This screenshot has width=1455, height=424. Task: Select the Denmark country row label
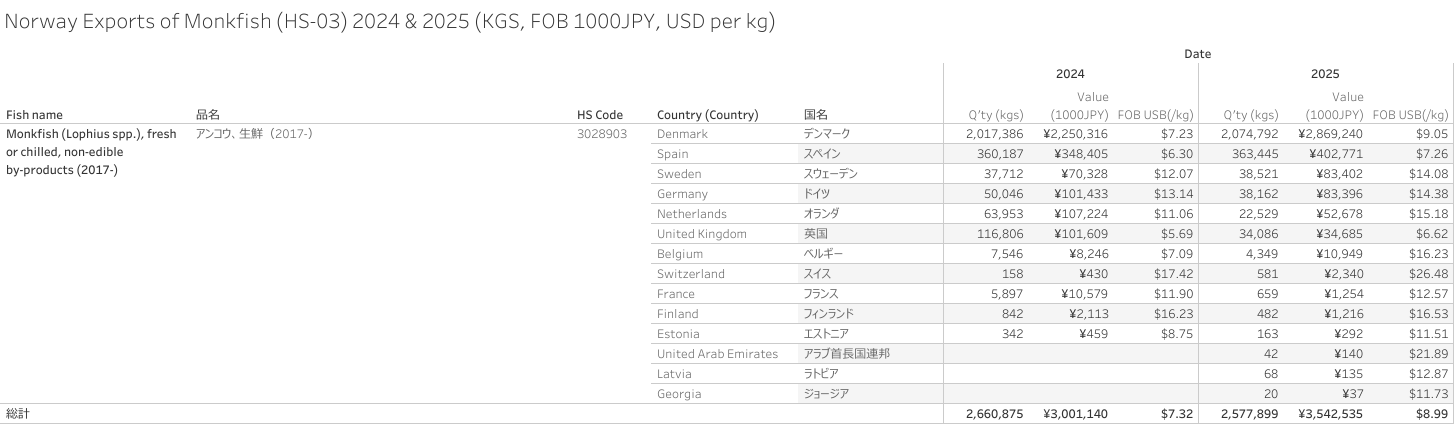682,134
